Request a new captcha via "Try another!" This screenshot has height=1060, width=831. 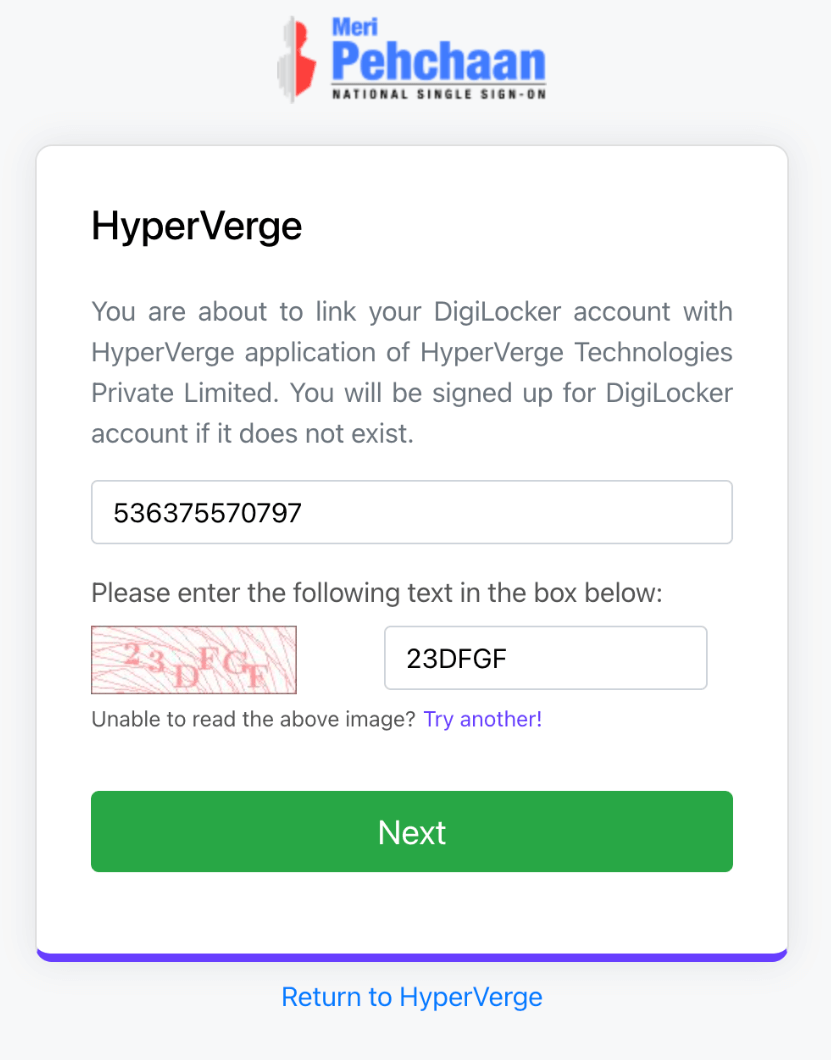(x=483, y=719)
